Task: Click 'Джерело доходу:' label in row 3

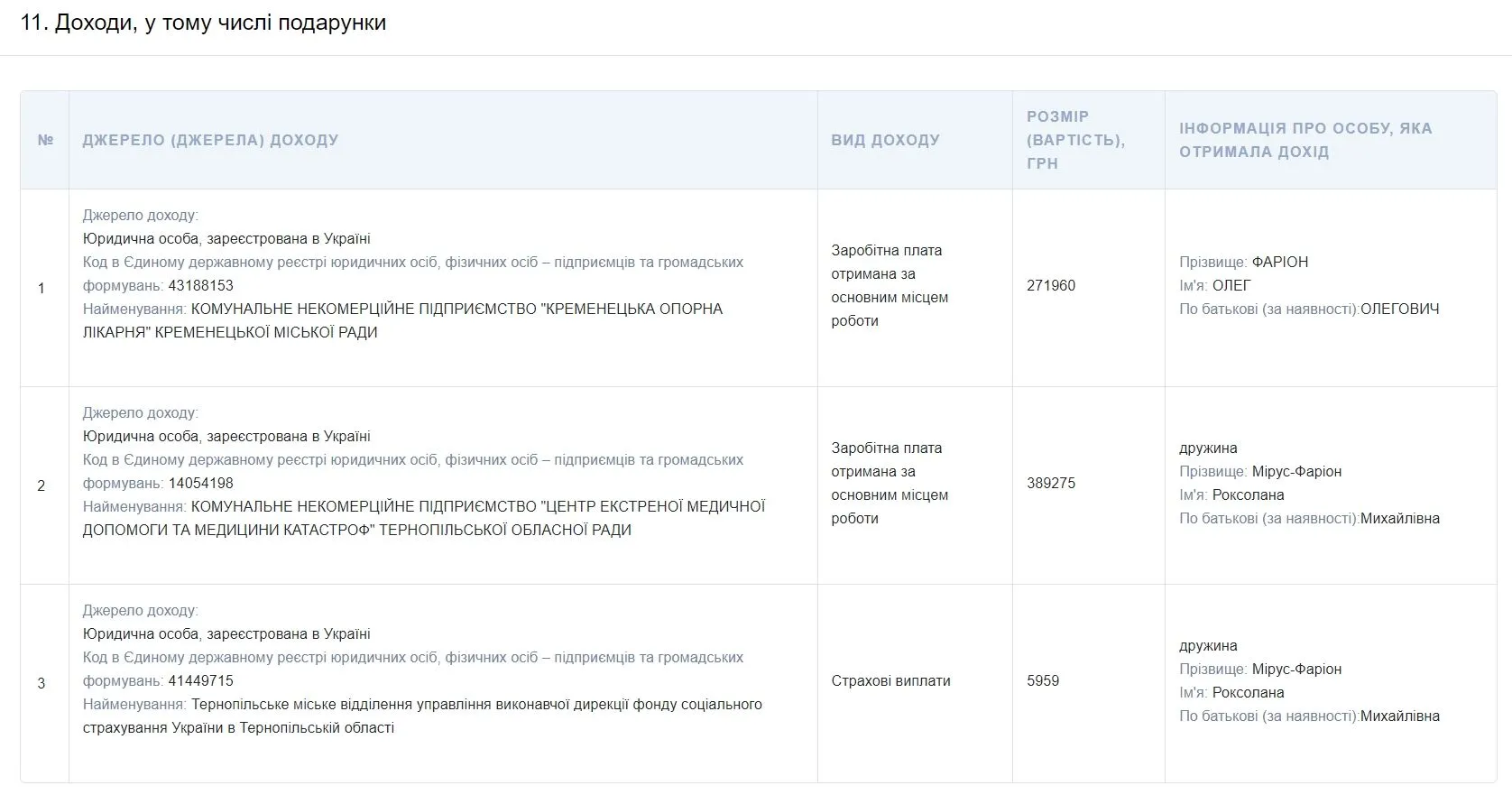Action: [x=140, y=610]
